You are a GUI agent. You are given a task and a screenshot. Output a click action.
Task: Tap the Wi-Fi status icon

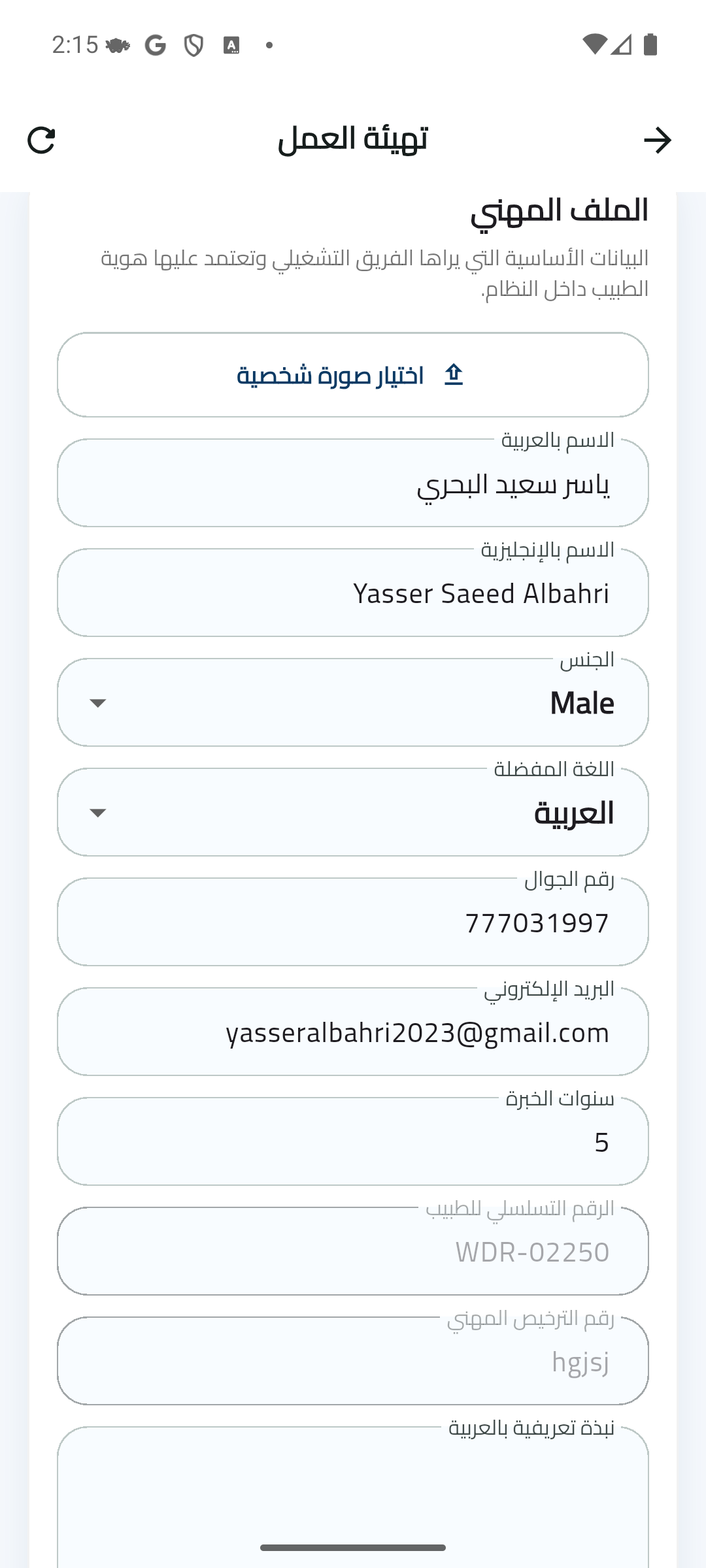(594, 44)
